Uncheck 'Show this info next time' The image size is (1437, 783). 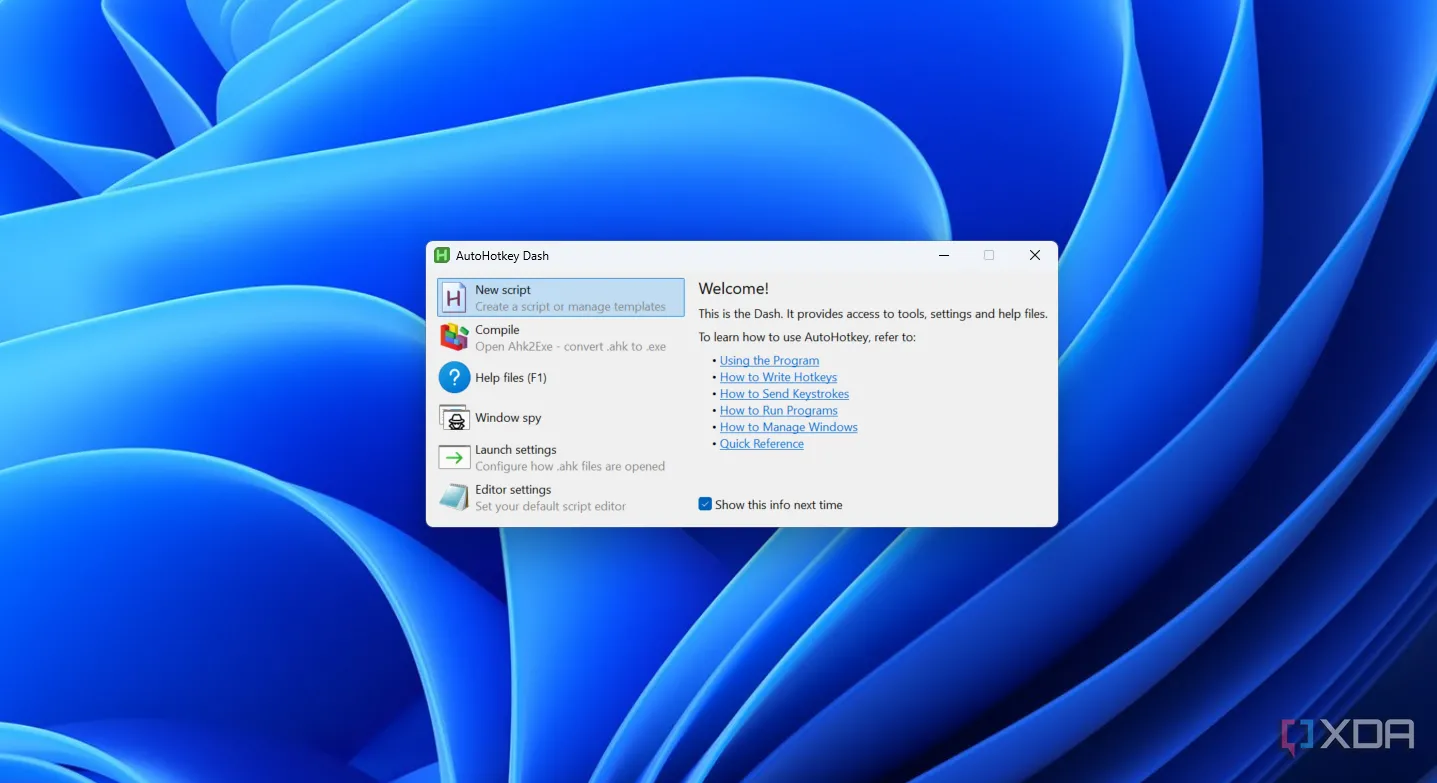point(705,505)
